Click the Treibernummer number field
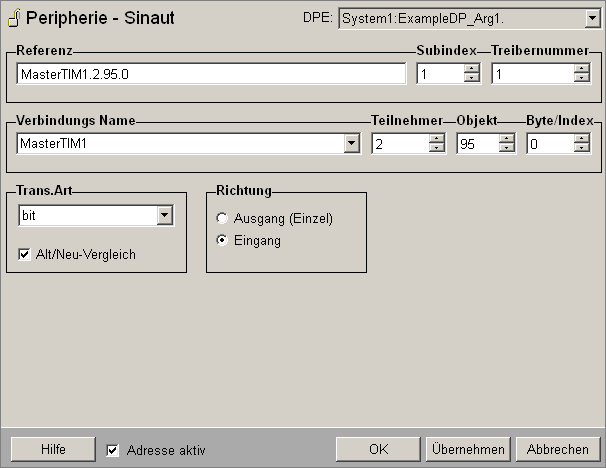 click(x=533, y=73)
